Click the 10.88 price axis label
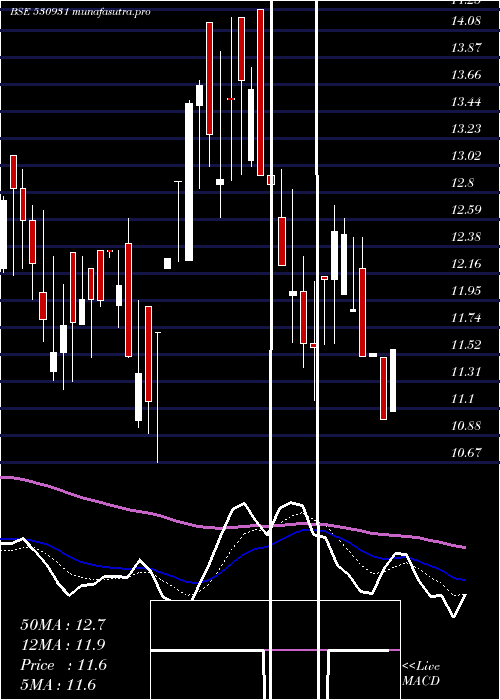500x700 pixels. point(467,426)
